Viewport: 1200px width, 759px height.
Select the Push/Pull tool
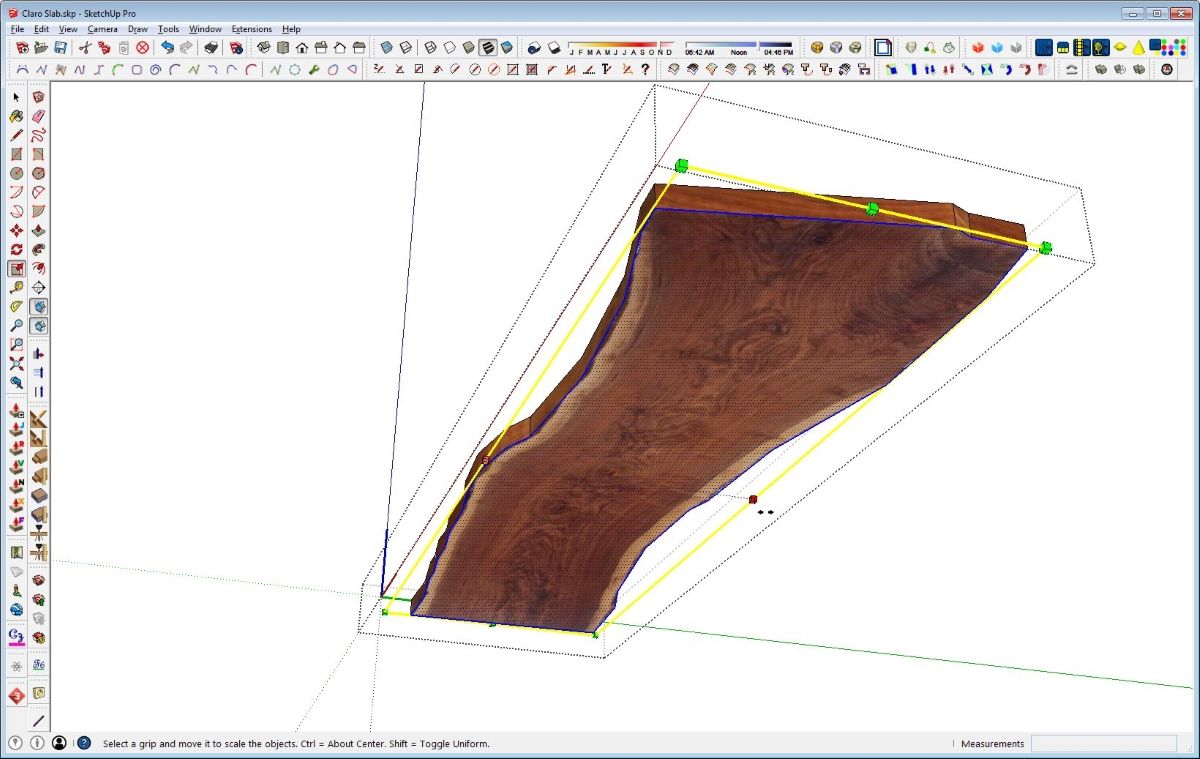(x=38, y=231)
